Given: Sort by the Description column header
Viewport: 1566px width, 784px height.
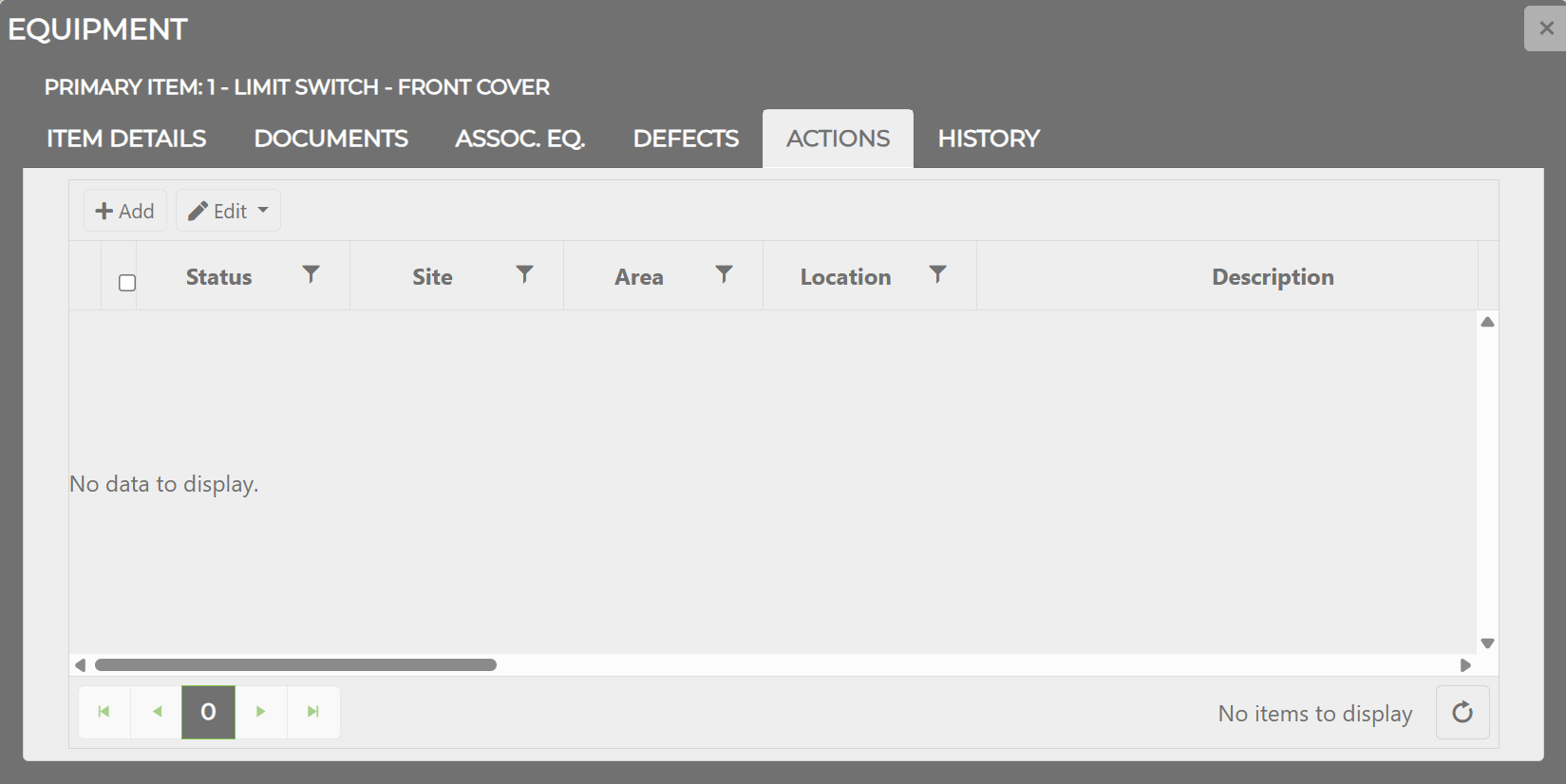Looking at the screenshot, I should [1273, 277].
